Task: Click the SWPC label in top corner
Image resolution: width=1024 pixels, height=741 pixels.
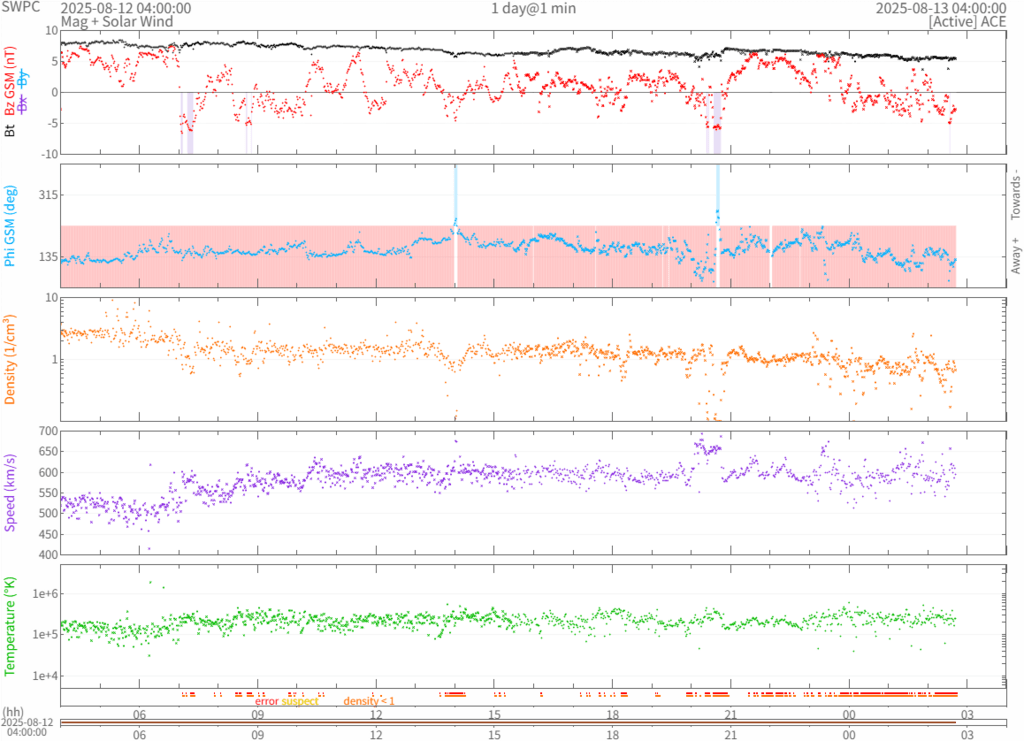Action: tap(20, 8)
